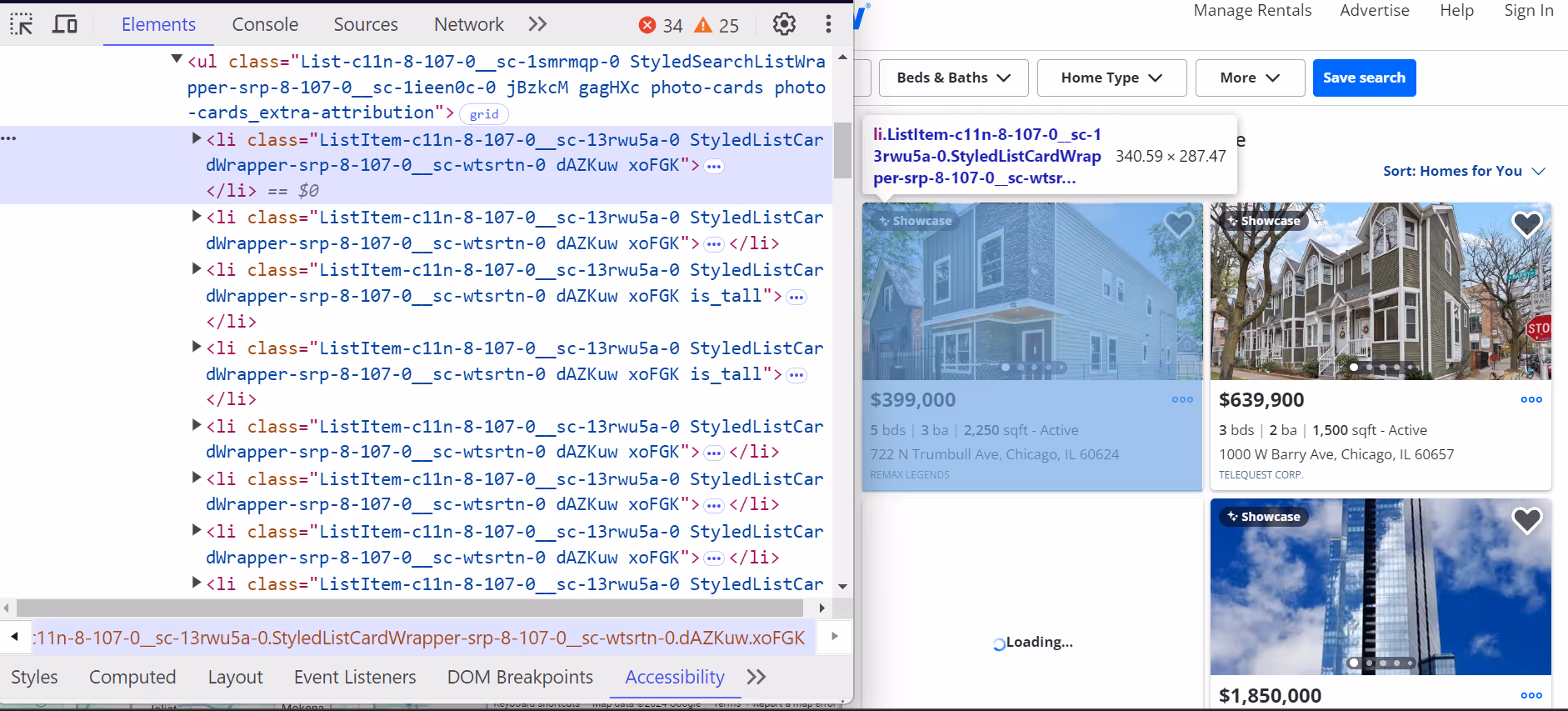This screenshot has height=711, width=1568.
Task: Switch to the Console tab
Action: (x=265, y=24)
